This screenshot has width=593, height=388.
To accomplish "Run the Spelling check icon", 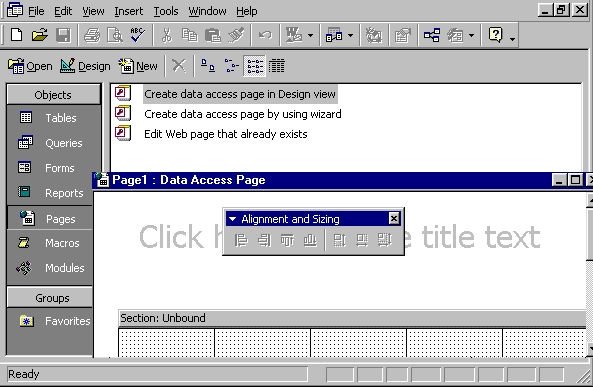I will [137, 35].
